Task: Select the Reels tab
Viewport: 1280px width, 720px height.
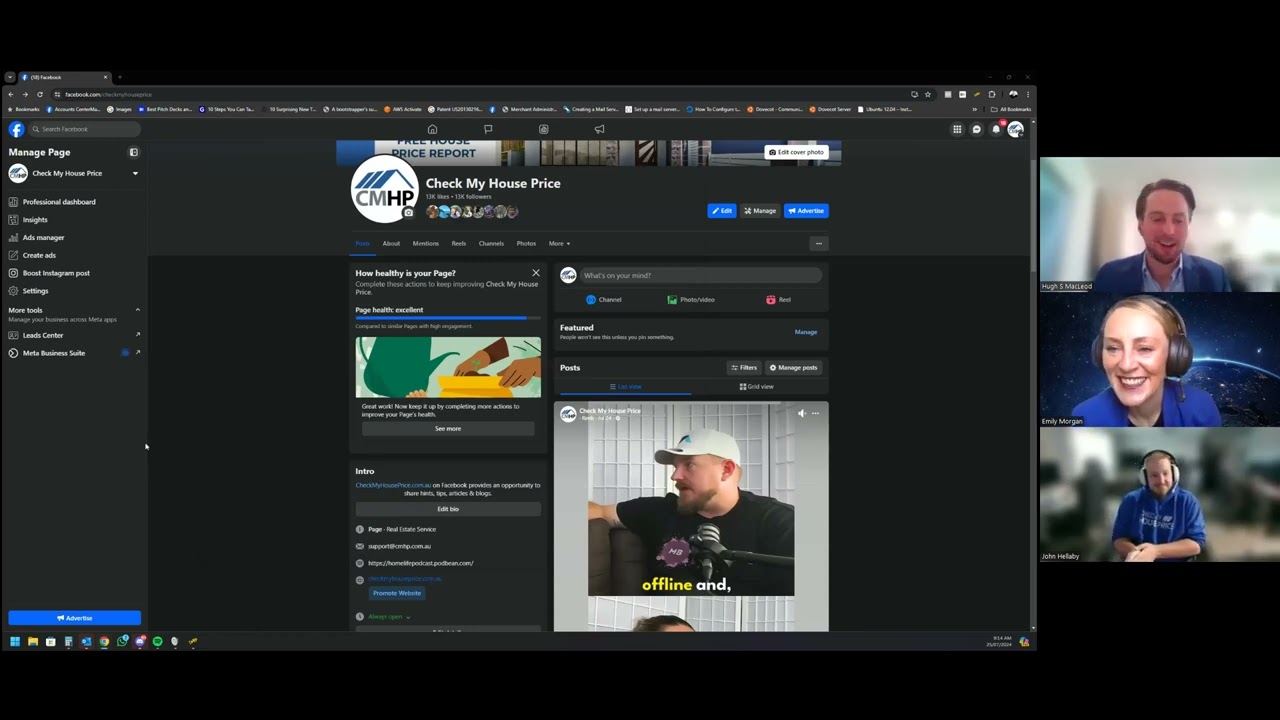Action: pos(458,244)
